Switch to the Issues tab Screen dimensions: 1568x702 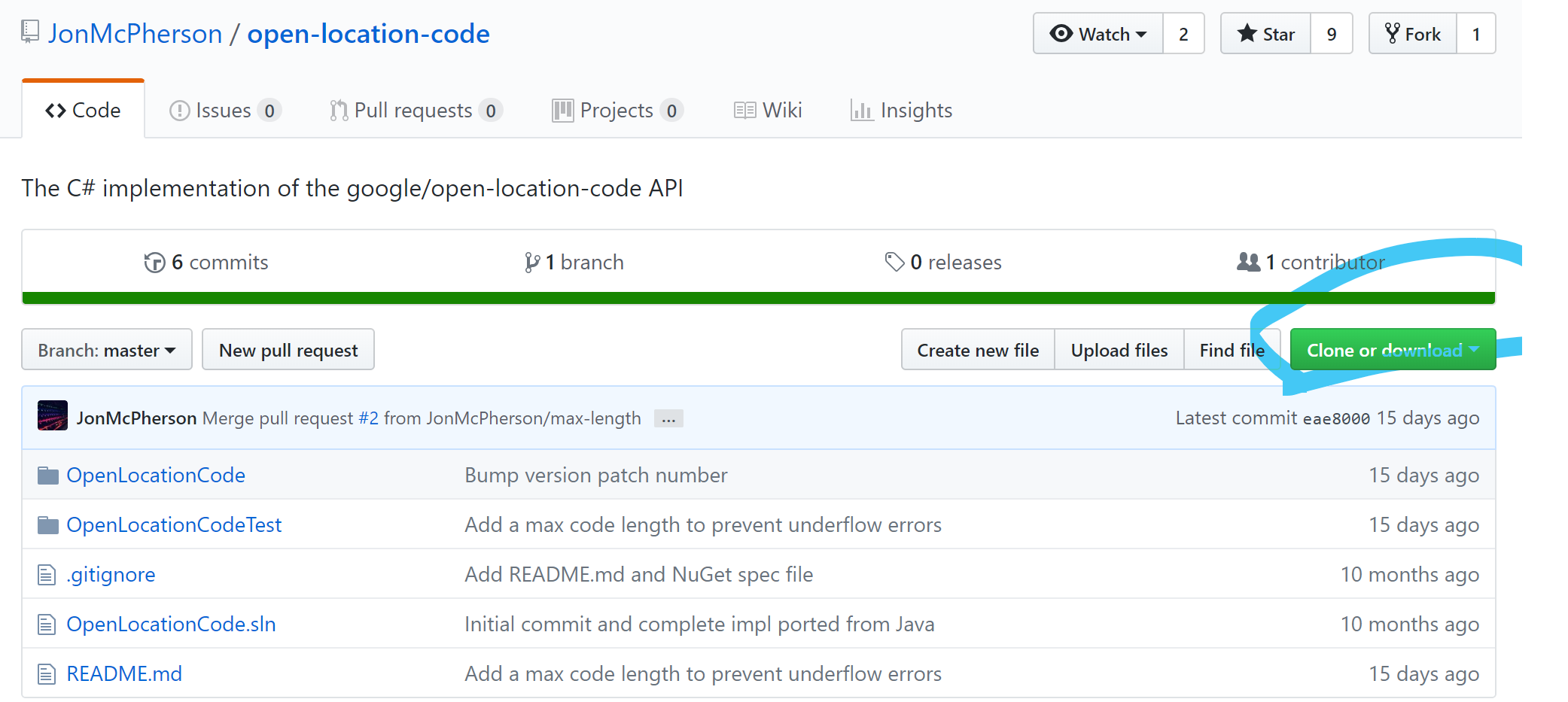tap(224, 110)
